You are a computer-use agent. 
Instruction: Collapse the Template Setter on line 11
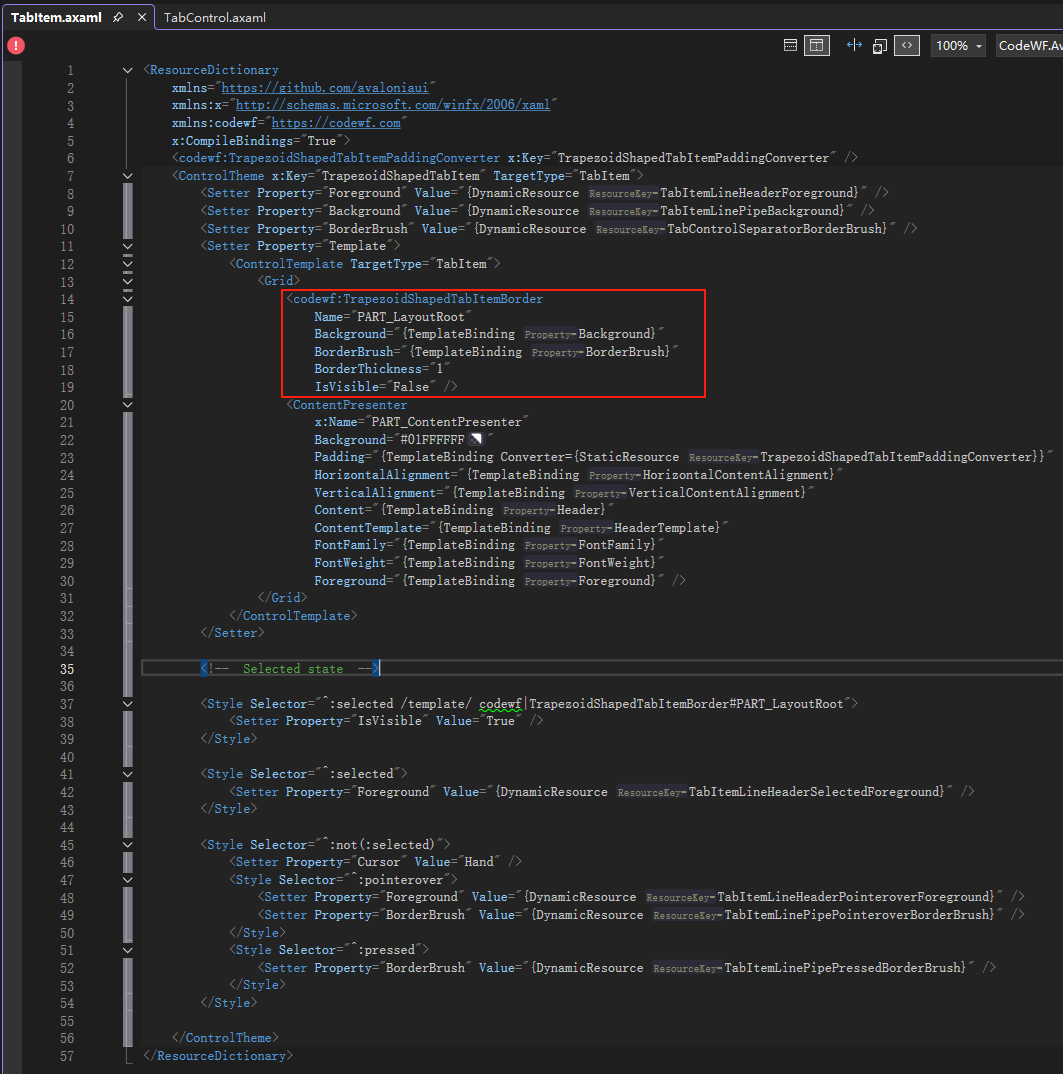pyautogui.click(x=127, y=246)
